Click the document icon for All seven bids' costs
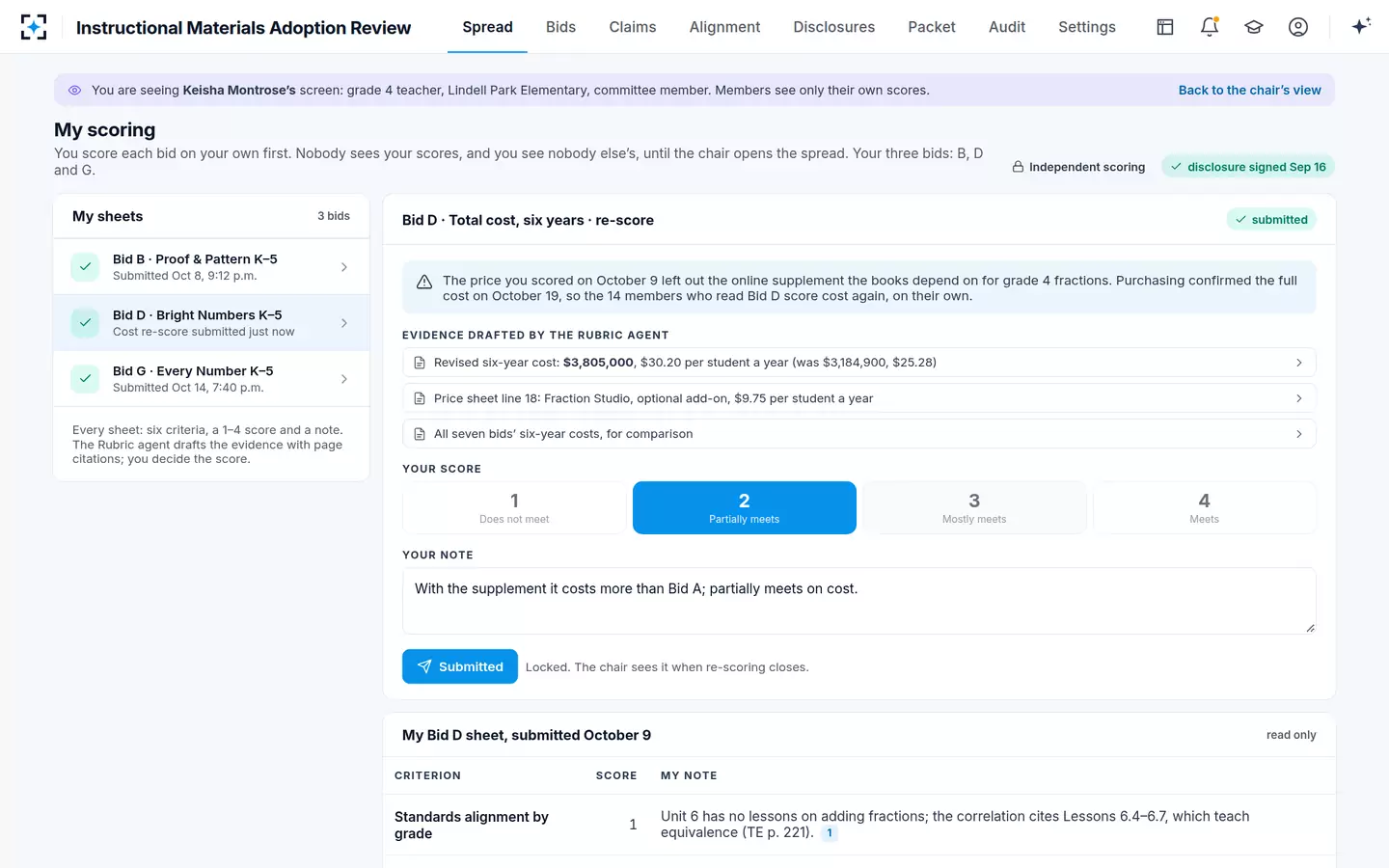Screen dimensions: 1389x868 (420, 434)
